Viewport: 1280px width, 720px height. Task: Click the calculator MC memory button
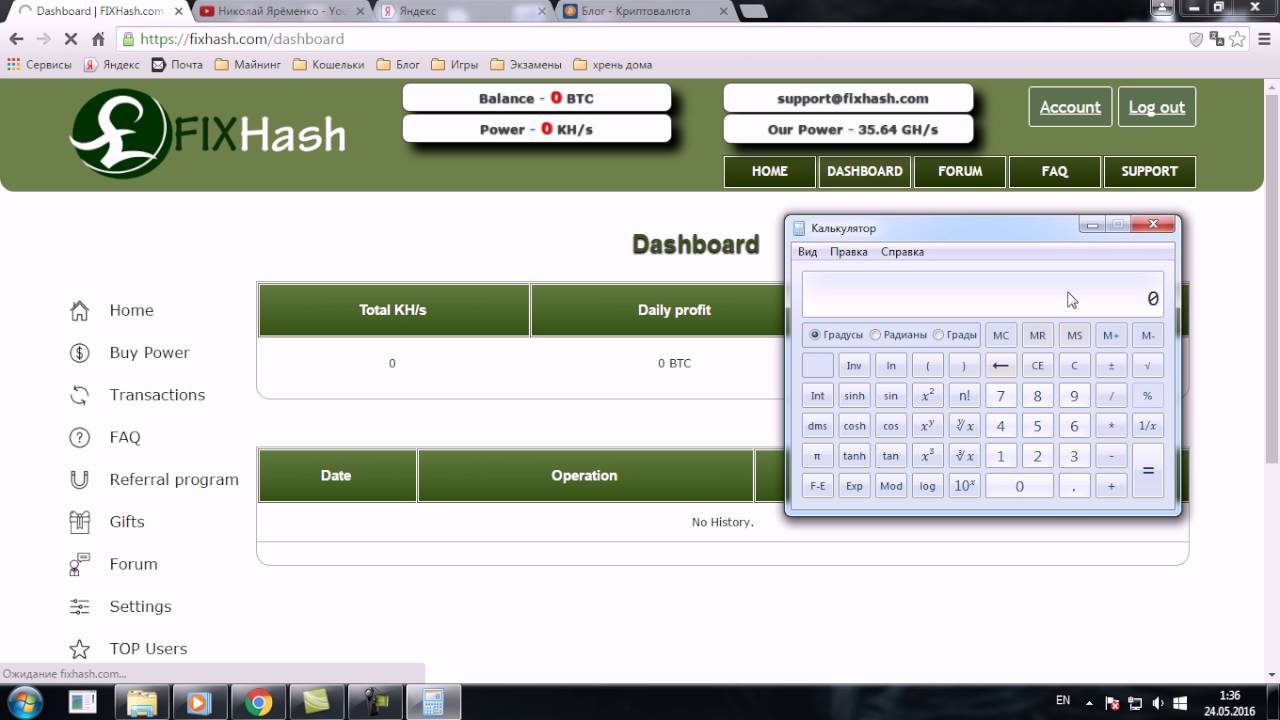(1000, 336)
